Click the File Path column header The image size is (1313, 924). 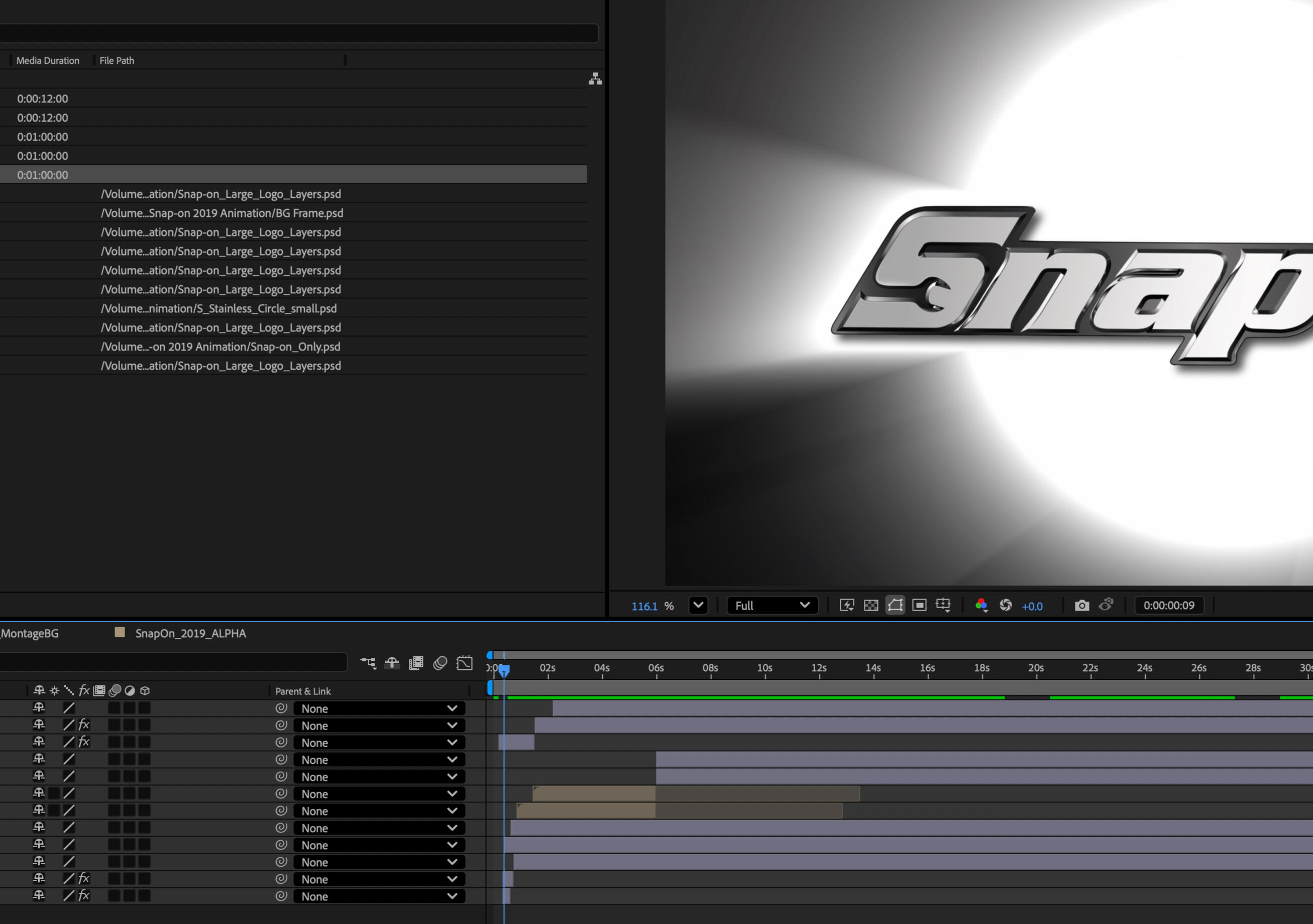click(117, 61)
